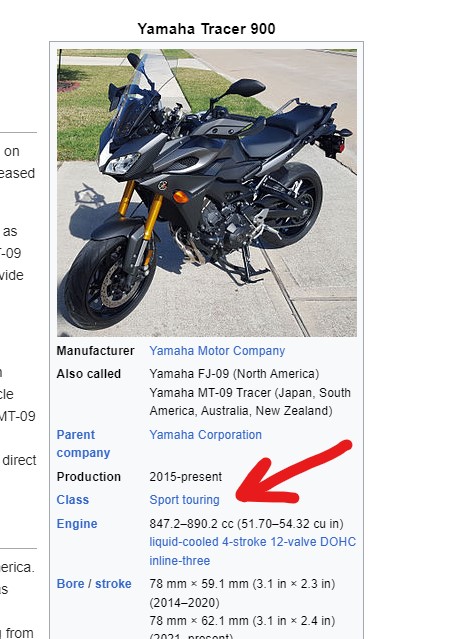The height and width of the screenshot is (639, 456).
Task: Select the Manufacturer row label
Action: (95, 351)
